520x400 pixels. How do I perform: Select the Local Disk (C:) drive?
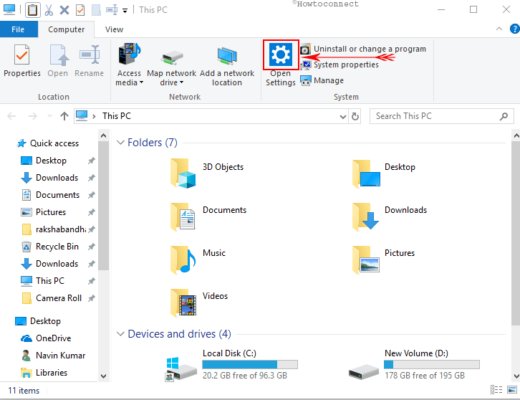pyautogui.click(x=232, y=365)
